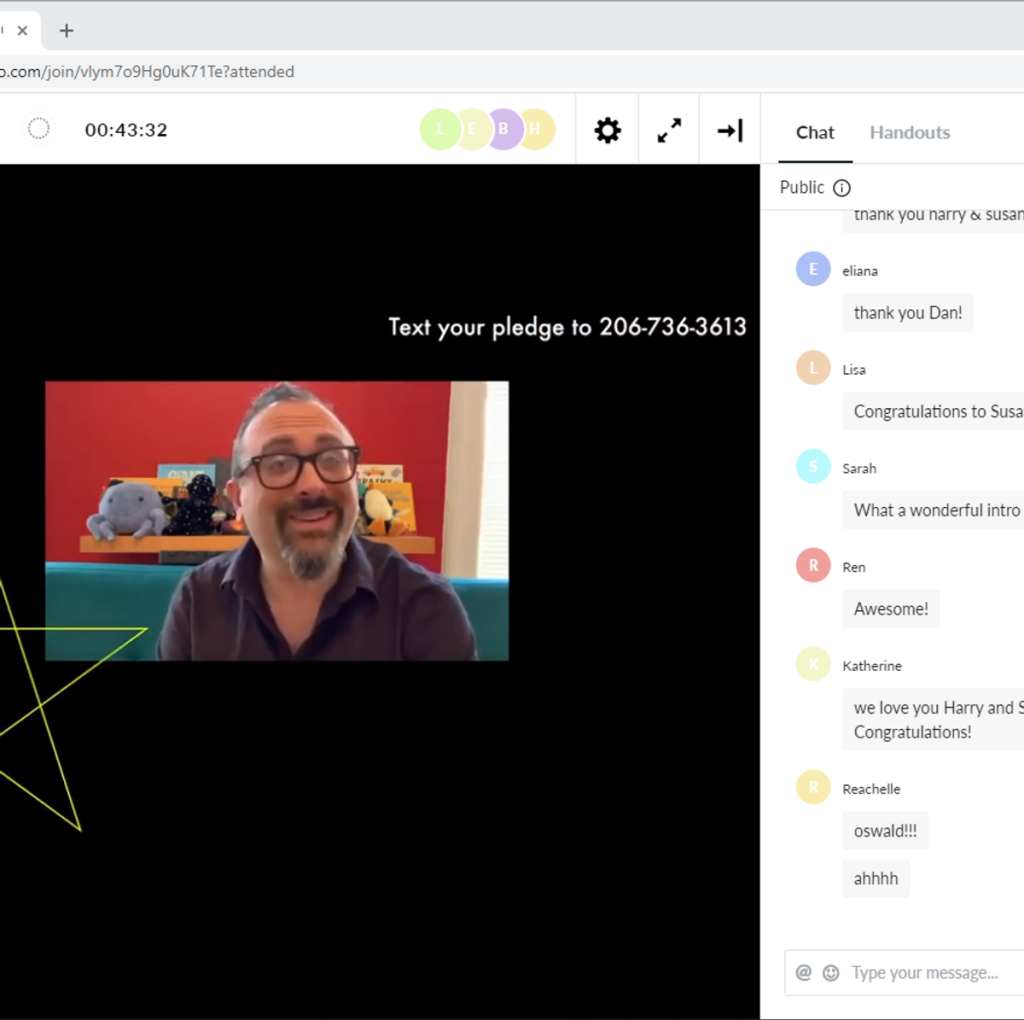The image size is (1024, 1020).
Task: Type in the chat message field
Action: (x=930, y=973)
